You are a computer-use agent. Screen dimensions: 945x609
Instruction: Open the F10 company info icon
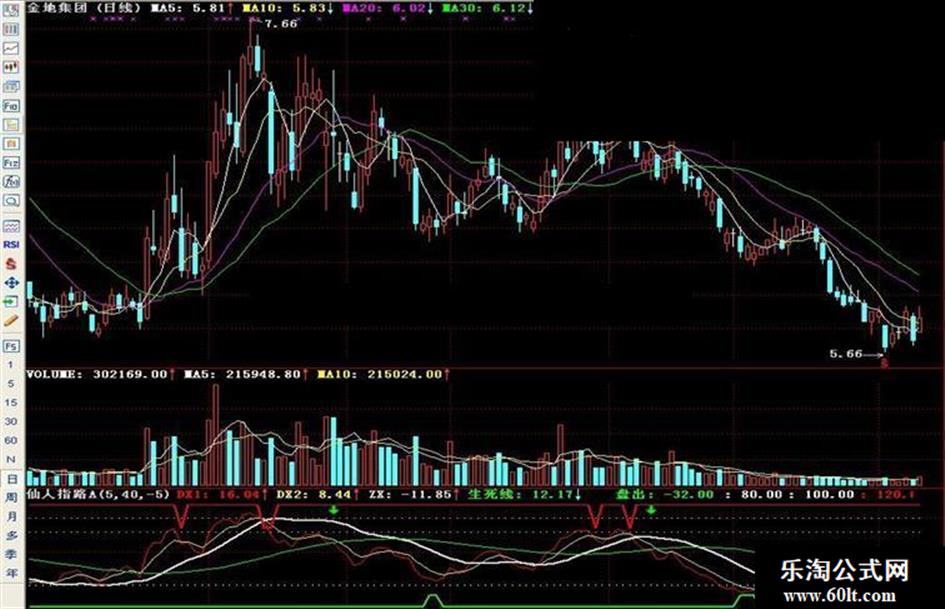click(11, 106)
